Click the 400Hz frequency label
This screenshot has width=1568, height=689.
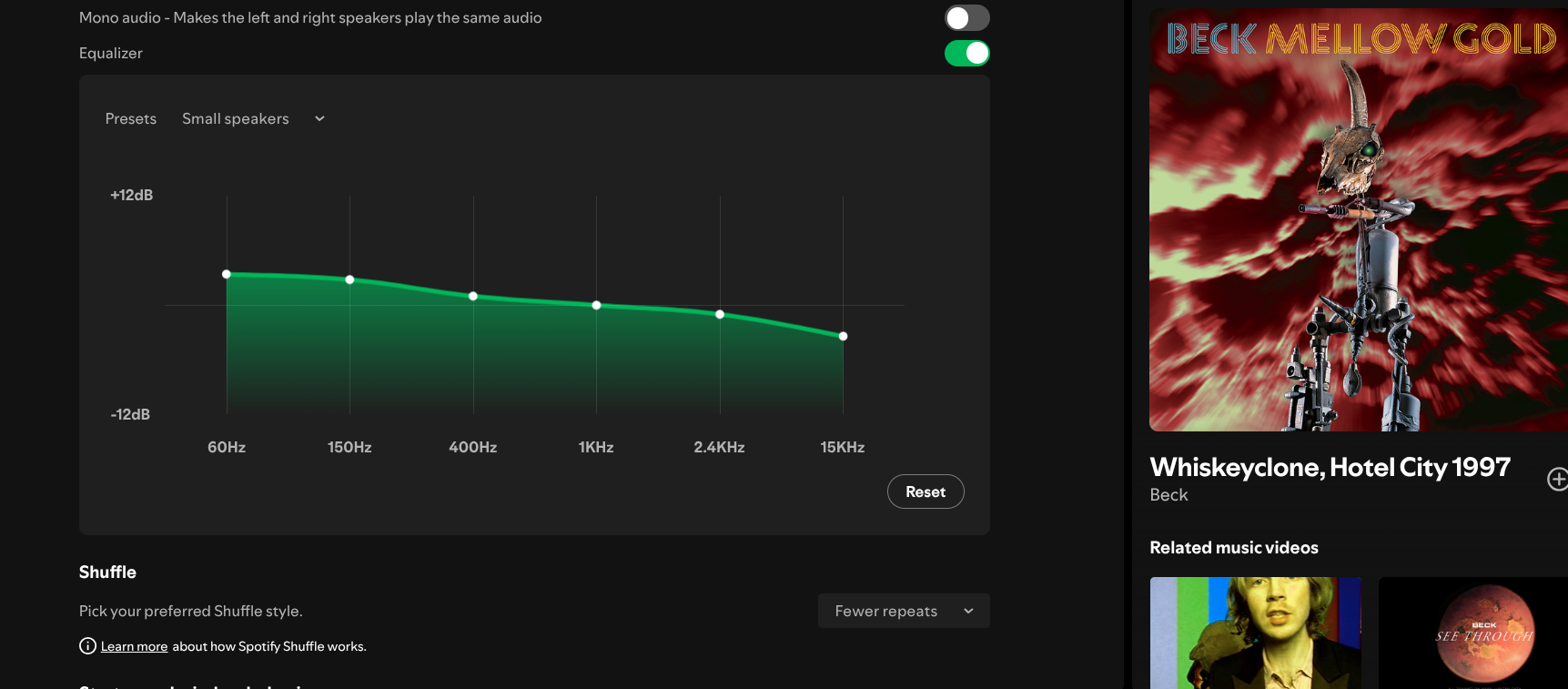coord(473,447)
